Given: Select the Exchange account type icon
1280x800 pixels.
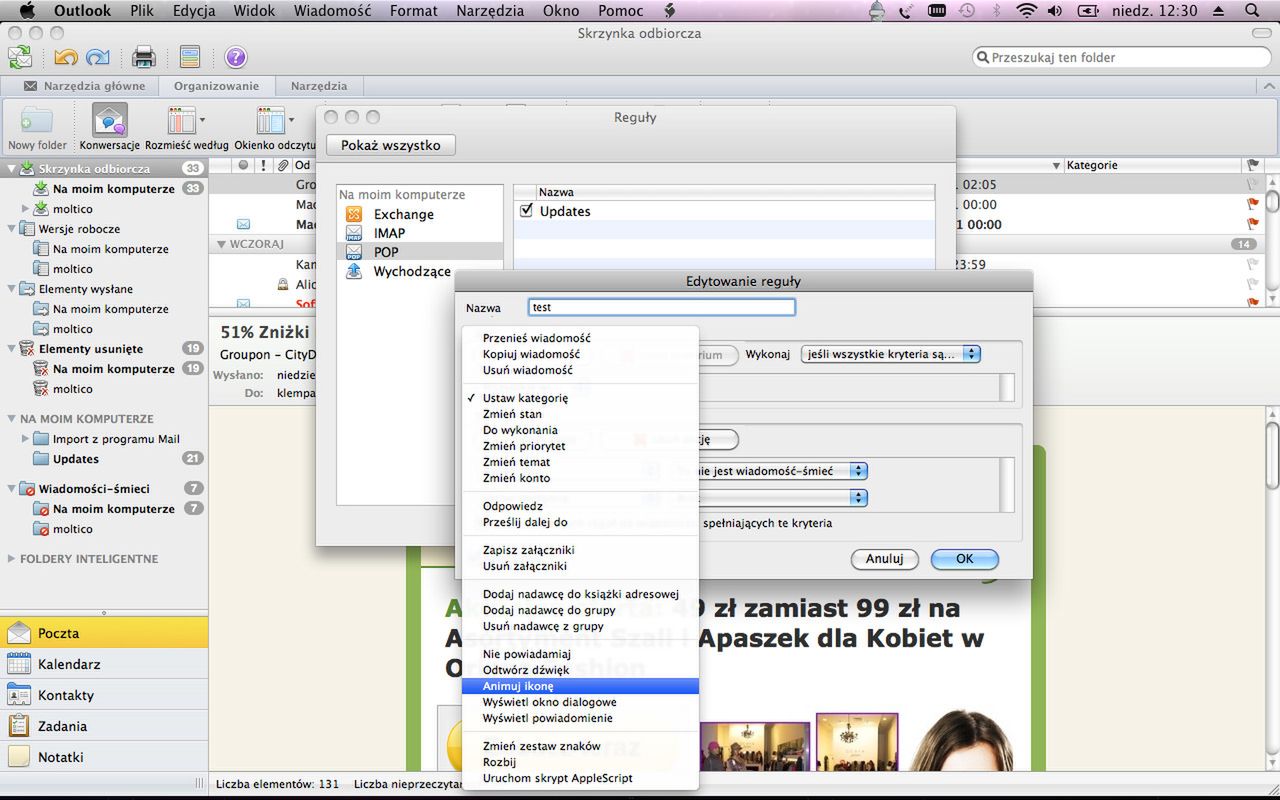Looking at the screenshot, I should click(353, 214).
